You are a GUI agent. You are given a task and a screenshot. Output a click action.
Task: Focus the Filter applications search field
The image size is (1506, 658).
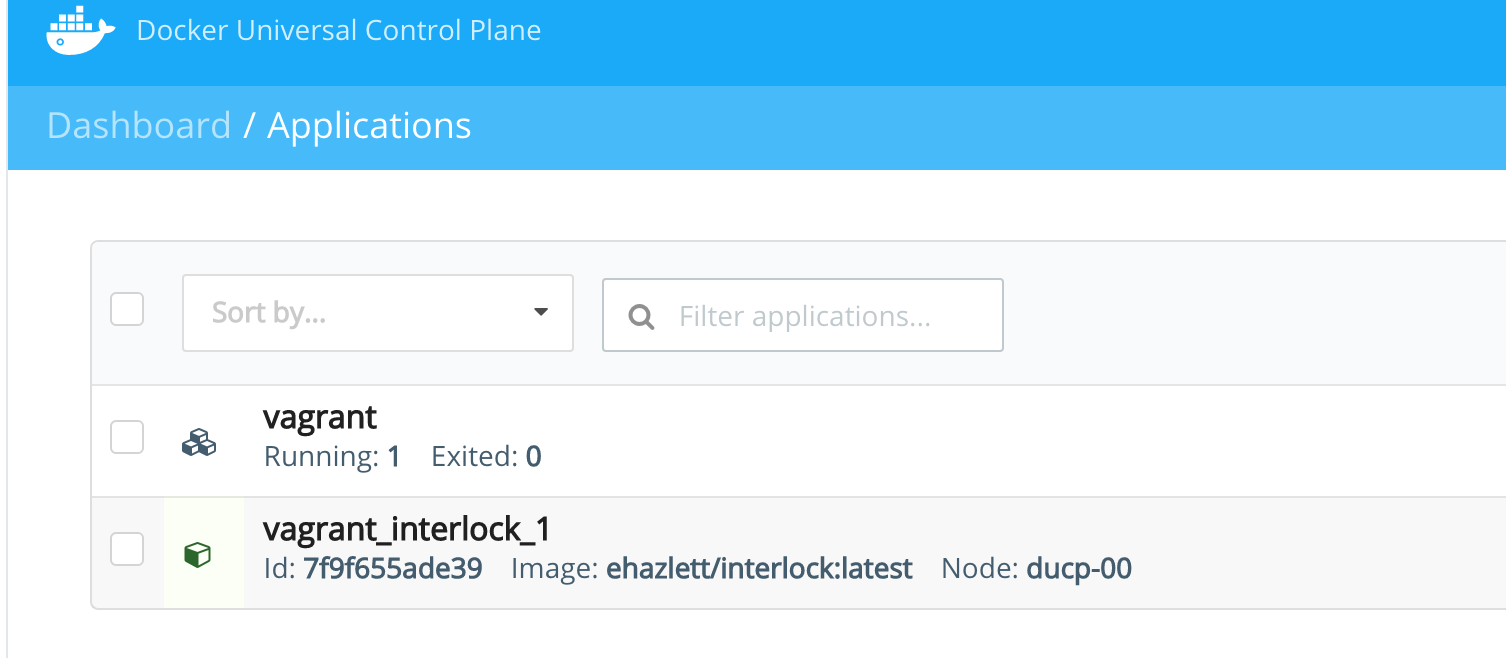[803, 315]
